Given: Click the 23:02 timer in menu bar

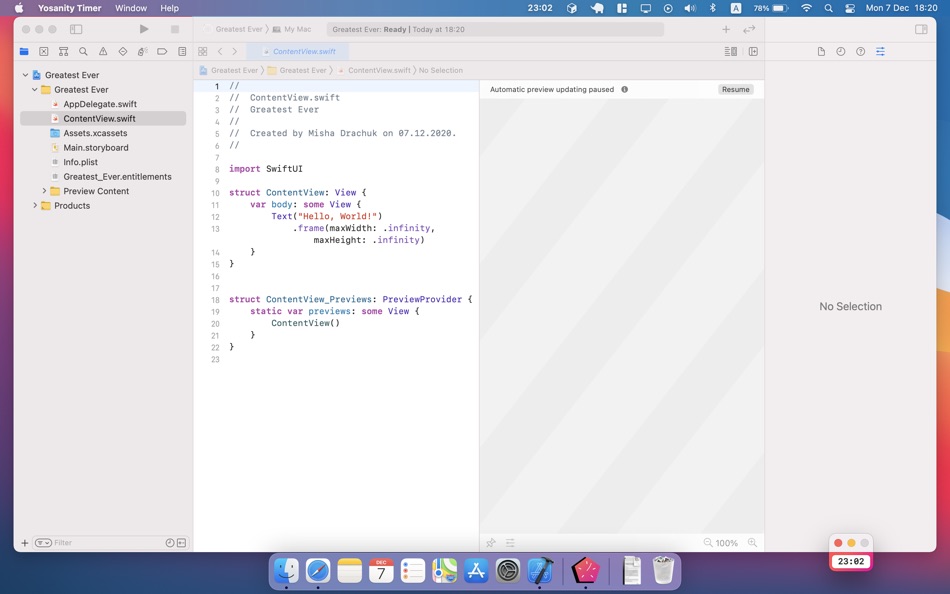Looking at the screenshot, I should [540, 8].
